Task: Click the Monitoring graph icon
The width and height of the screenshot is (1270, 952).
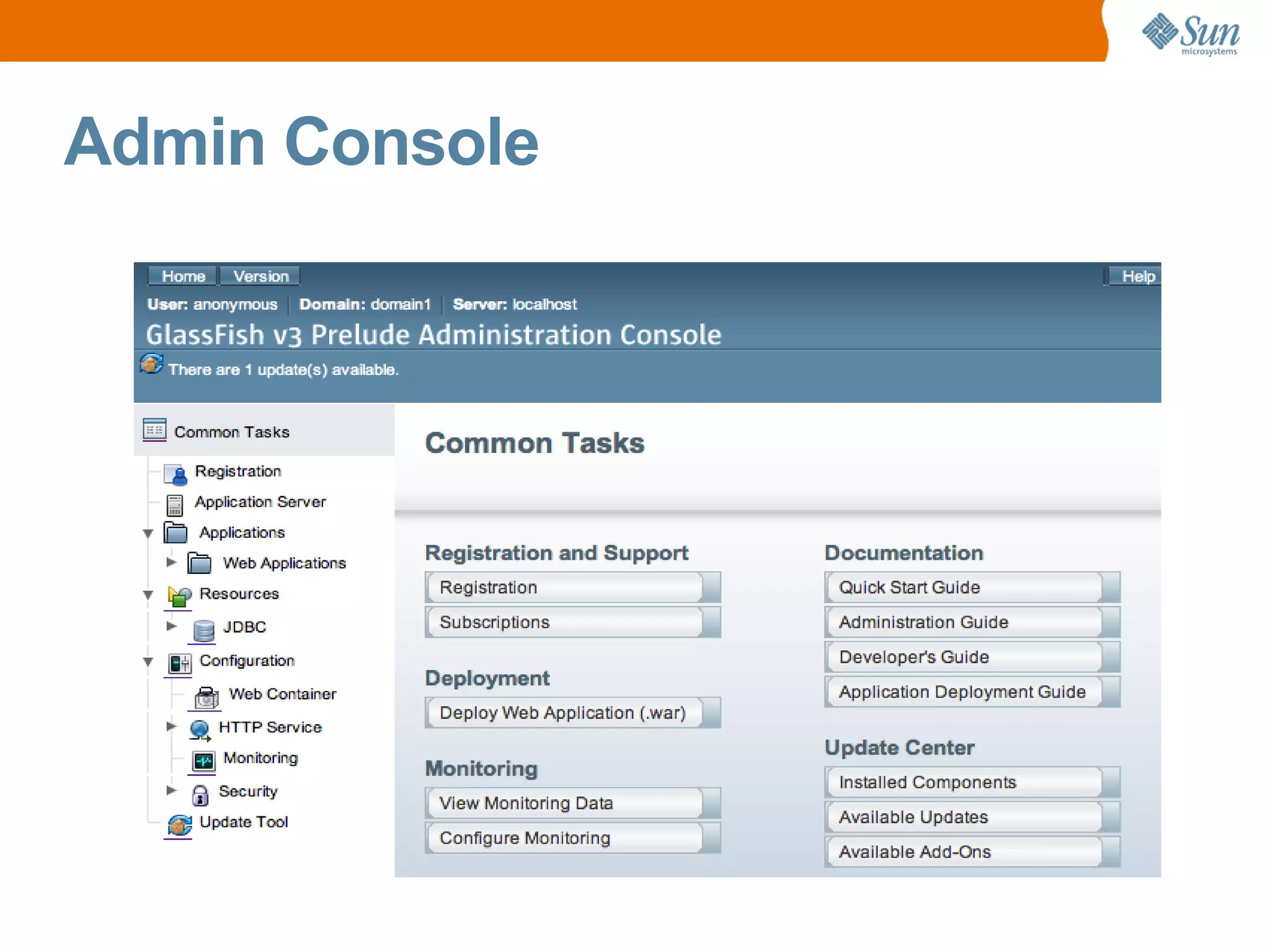Action: (x=203, y=760)
